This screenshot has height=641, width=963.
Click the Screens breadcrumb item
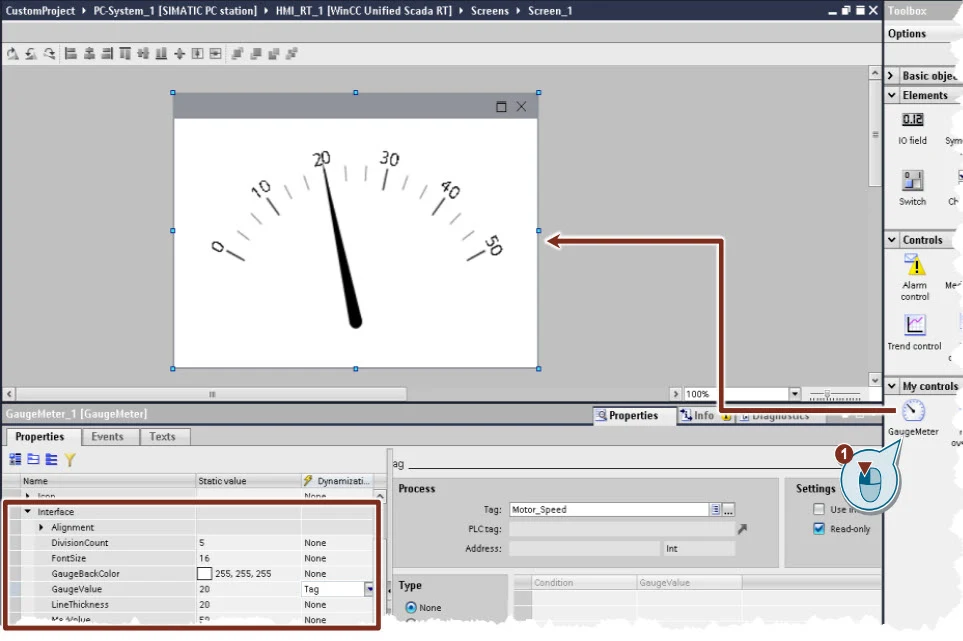[489, 10]
